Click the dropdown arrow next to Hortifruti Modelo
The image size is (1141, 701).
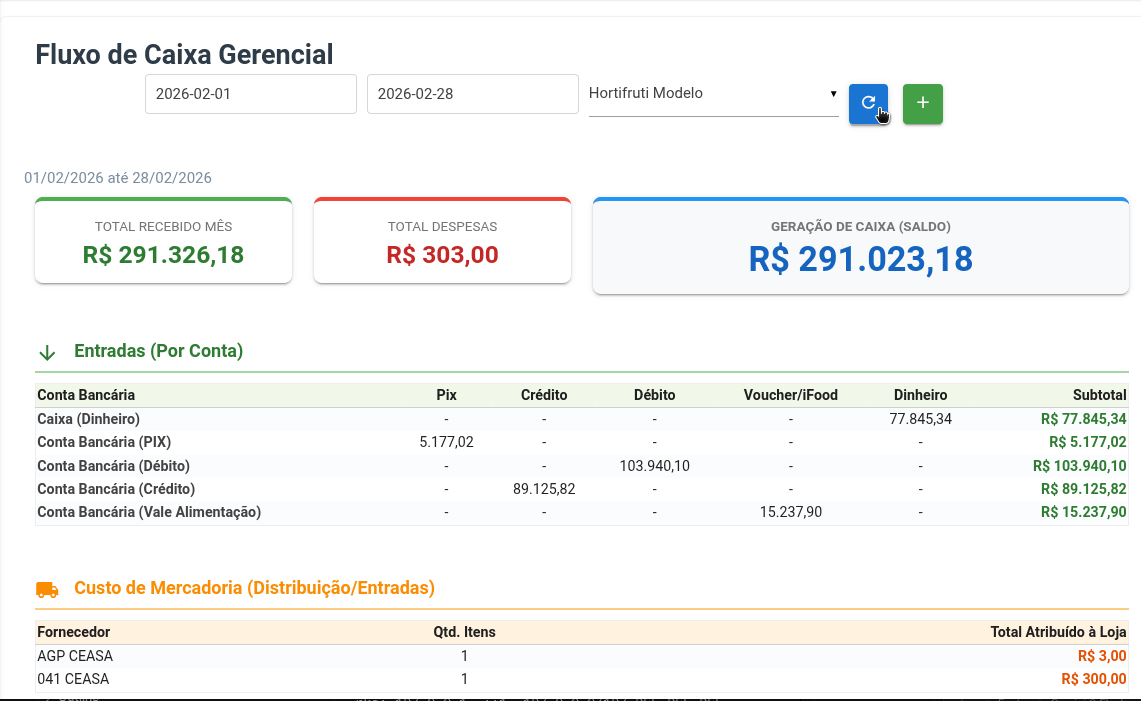pyautogui.click(x=833, y=93)
